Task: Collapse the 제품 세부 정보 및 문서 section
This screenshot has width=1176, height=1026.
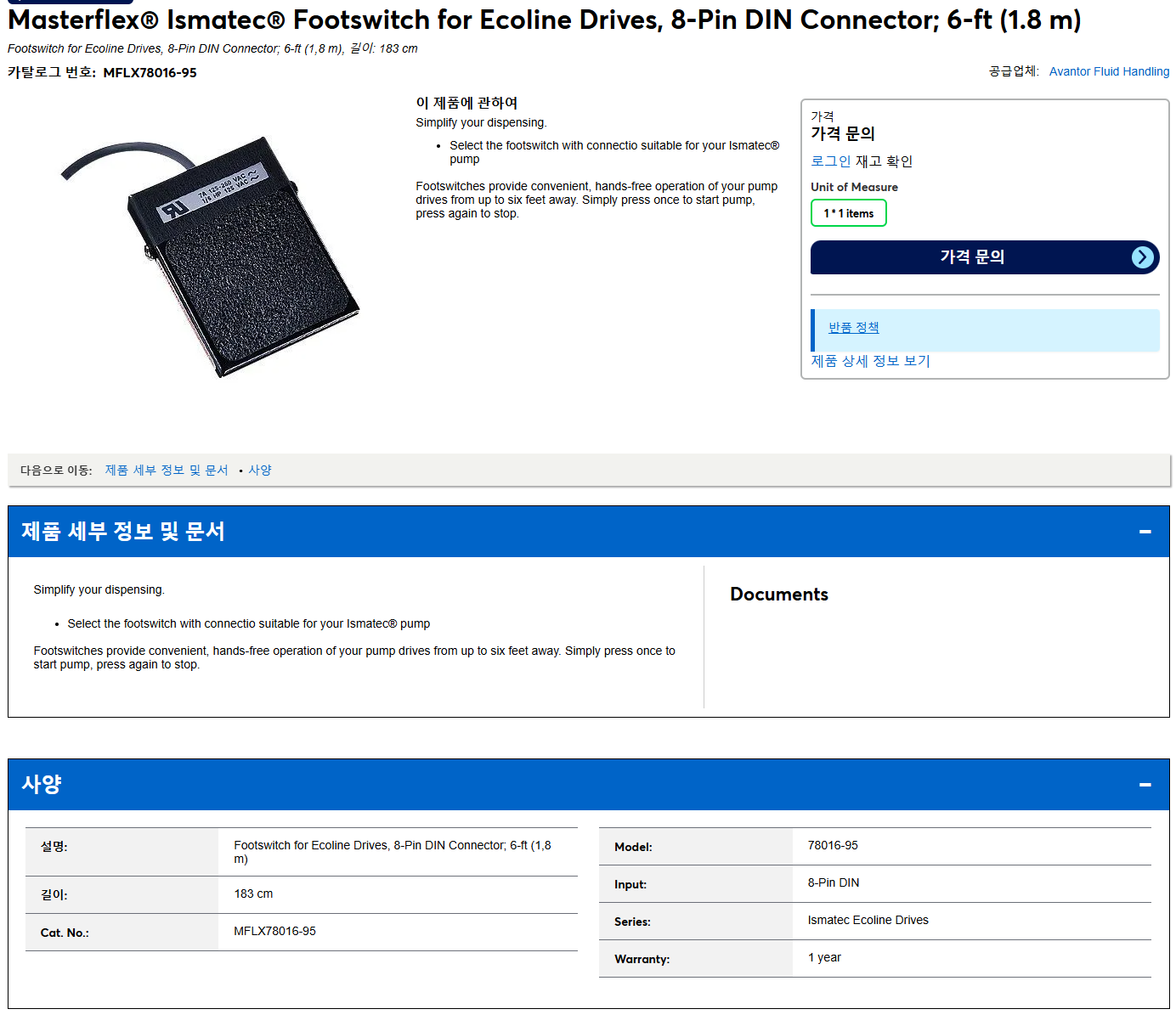Action: tap(1145, 532)
